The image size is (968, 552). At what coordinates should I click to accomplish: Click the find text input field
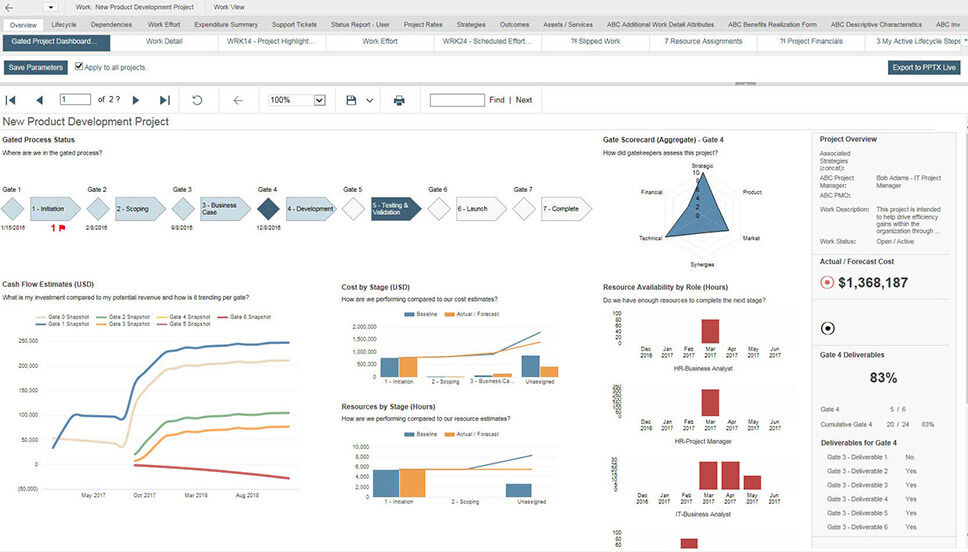click(x=457, y=100)
